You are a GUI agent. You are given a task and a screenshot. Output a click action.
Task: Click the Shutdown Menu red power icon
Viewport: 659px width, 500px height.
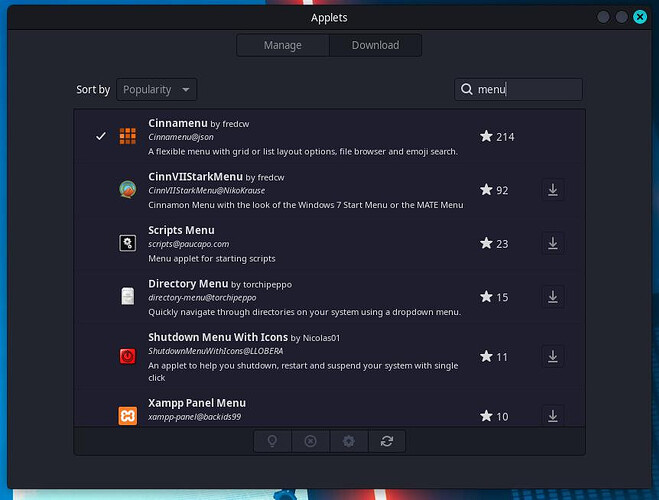click(x=127, y=356)
